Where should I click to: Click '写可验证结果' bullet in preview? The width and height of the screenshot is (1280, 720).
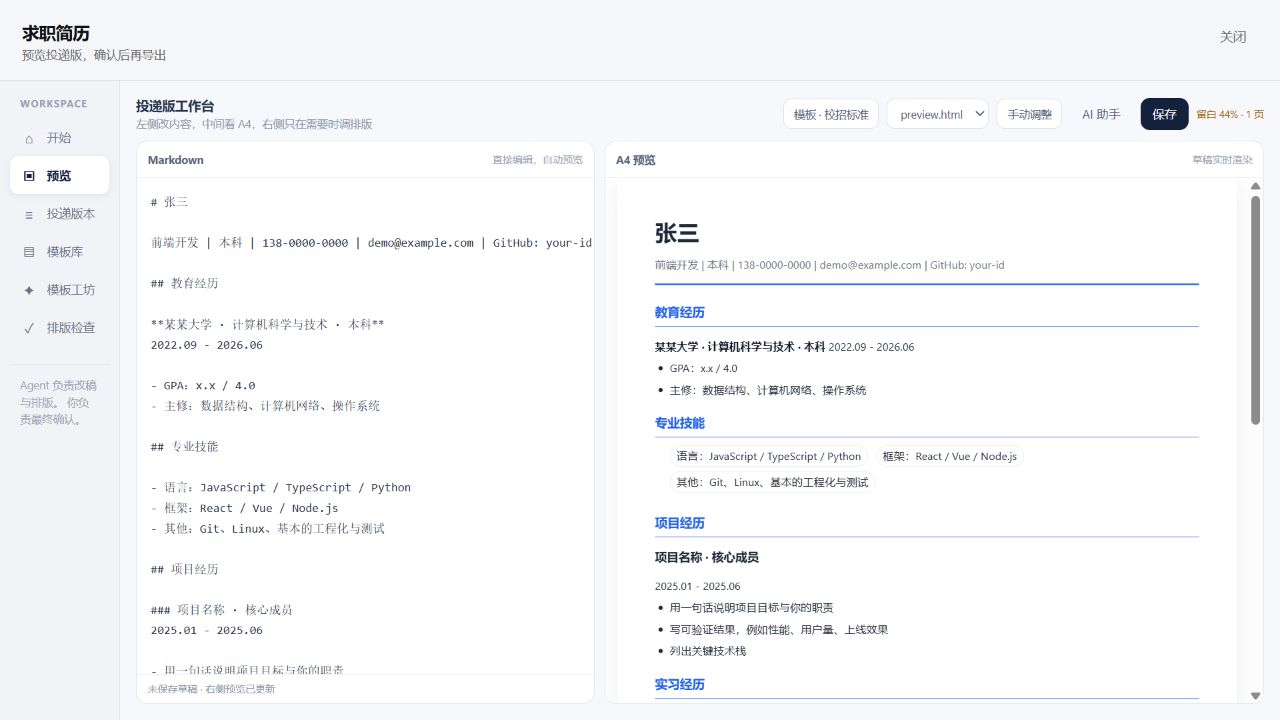click(x=779, y=630)
